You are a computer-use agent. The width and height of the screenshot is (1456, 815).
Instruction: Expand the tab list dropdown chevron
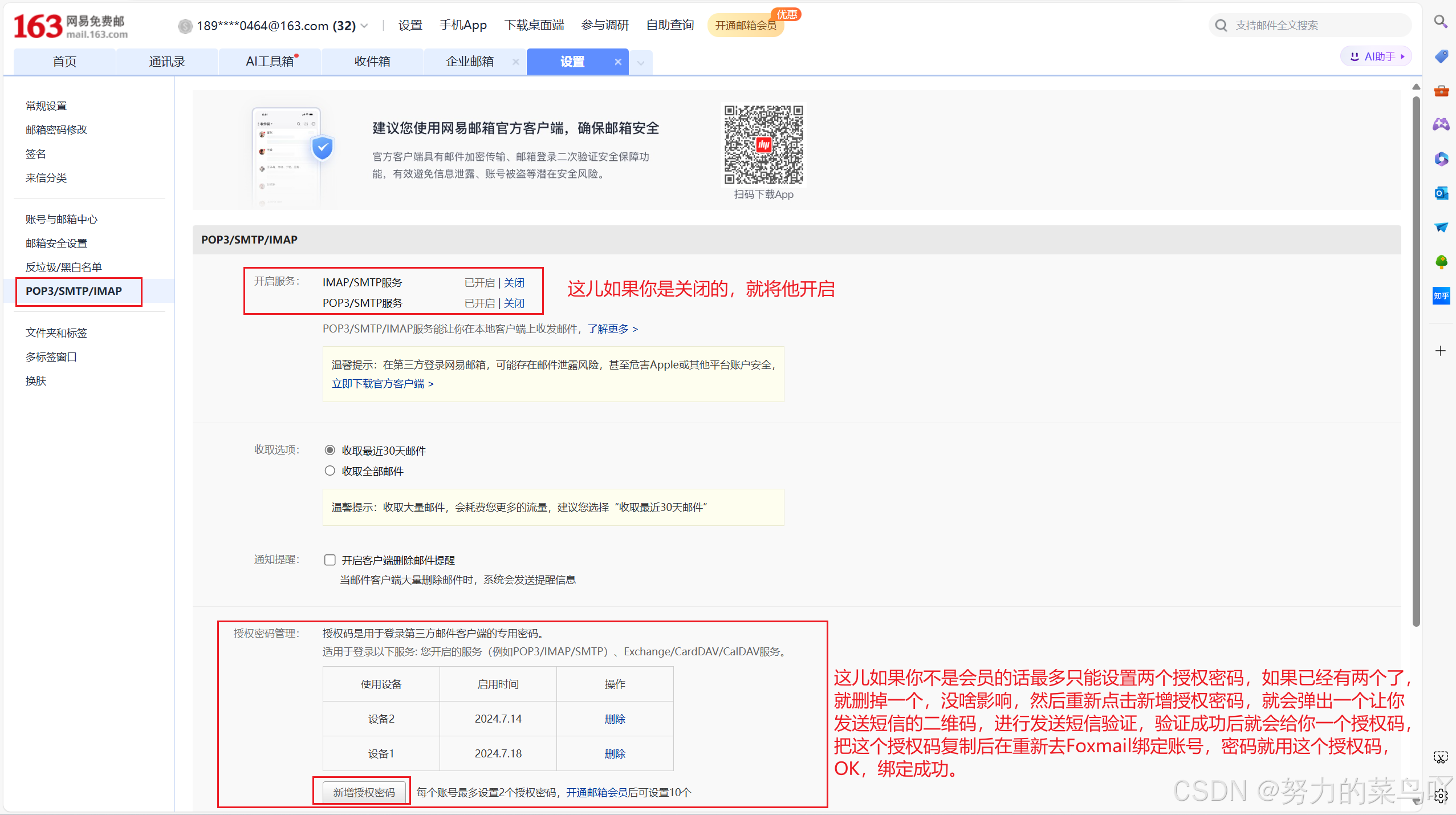tap(641, 63)
